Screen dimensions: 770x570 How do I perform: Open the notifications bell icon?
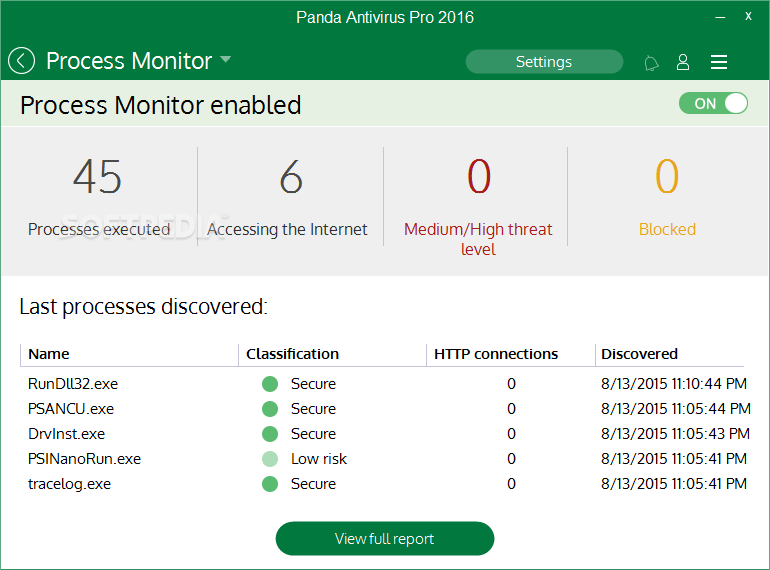651,63
